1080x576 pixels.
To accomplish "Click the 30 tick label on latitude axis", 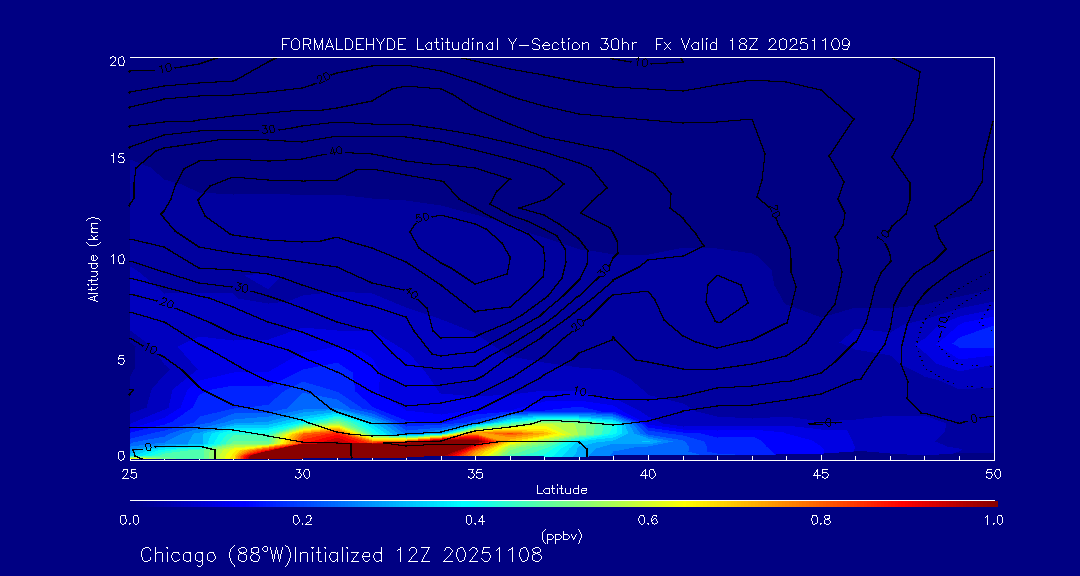I will [x=303, y=473].
